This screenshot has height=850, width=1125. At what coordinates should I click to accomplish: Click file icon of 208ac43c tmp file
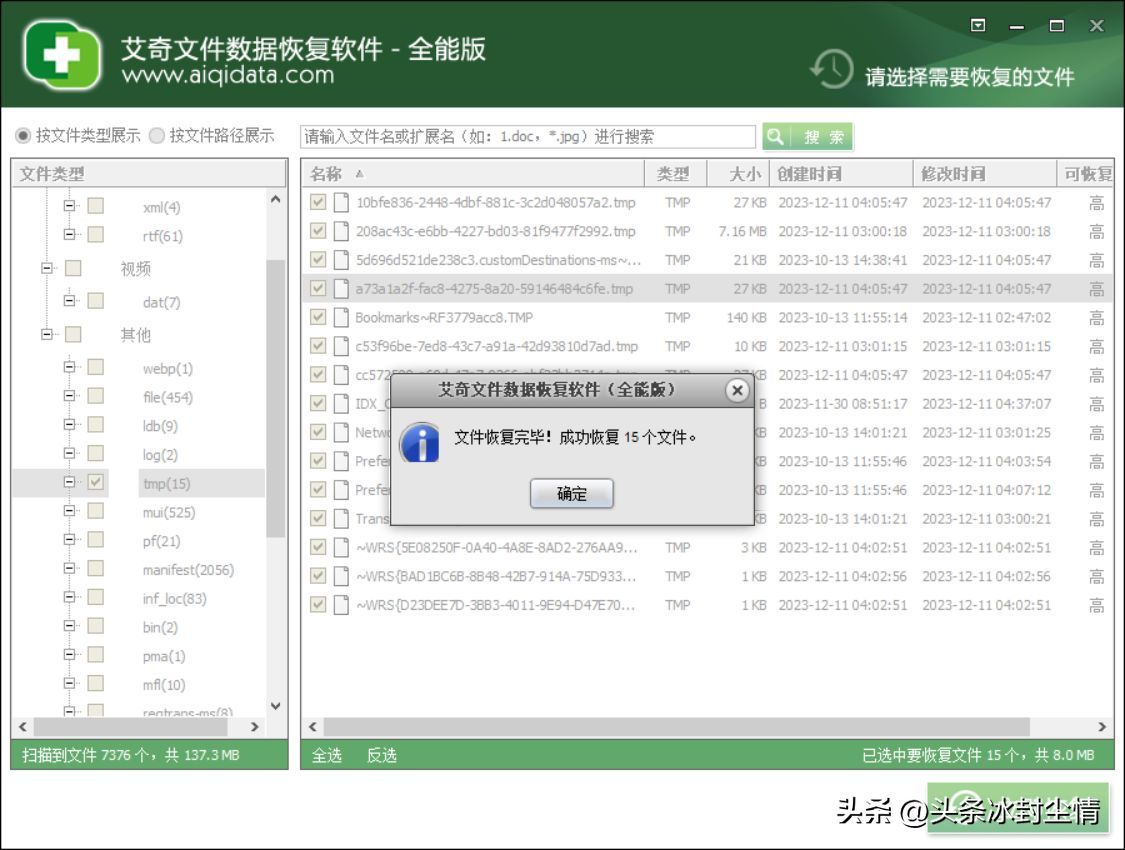coord(342,231)
